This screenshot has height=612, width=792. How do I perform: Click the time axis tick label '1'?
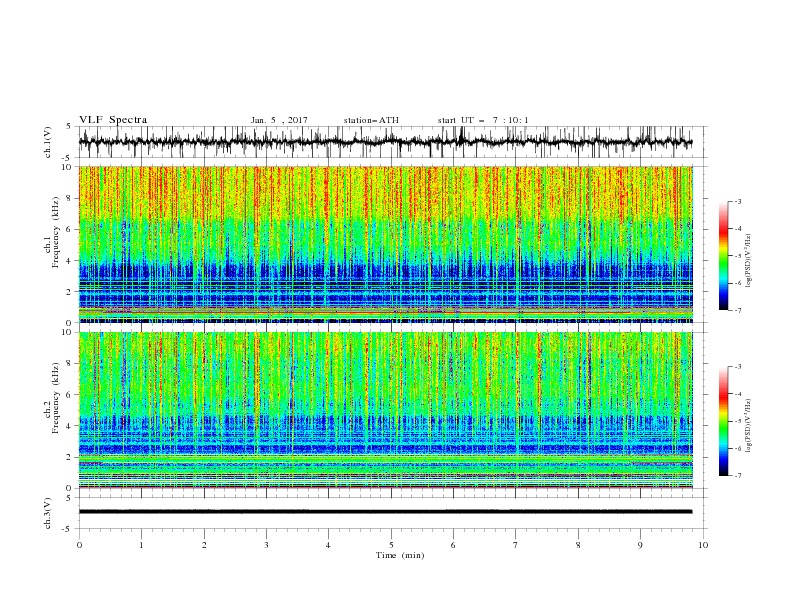click(141, 545)
